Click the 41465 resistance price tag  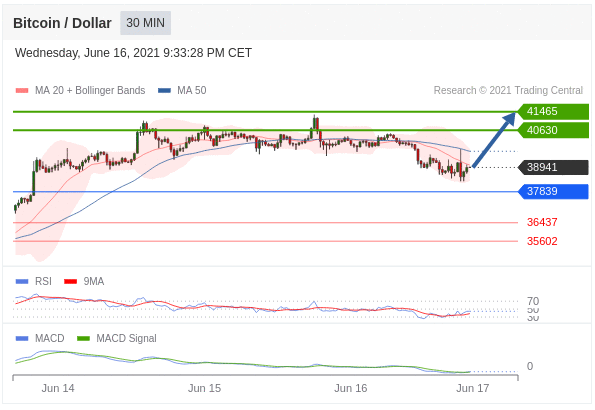pos(553,112)
